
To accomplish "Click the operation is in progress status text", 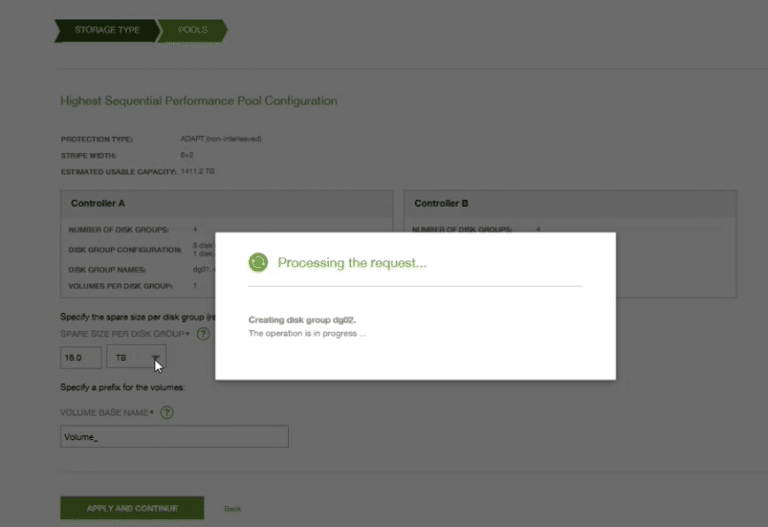I will (x=307, y=334).
